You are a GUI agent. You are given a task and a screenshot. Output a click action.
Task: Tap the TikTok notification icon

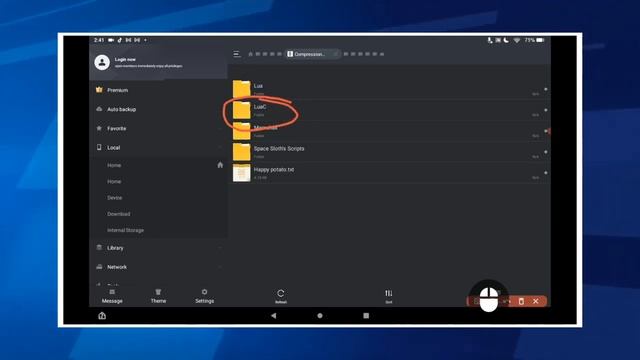click(x=120, y=40)
